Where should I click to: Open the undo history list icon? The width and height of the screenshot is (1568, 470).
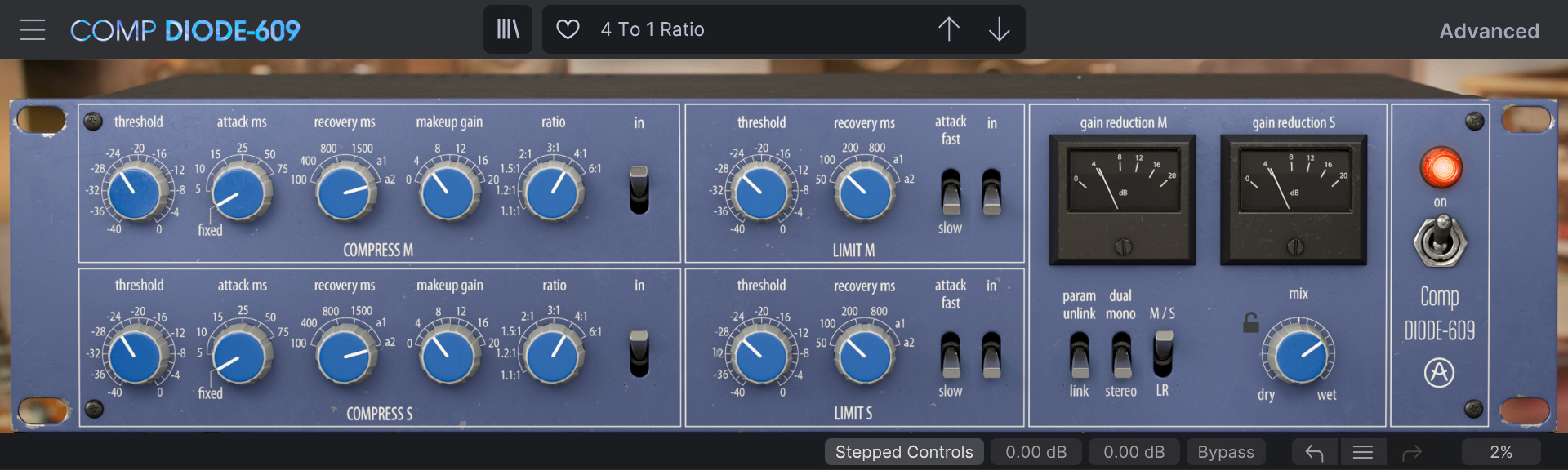(1362, 452)
